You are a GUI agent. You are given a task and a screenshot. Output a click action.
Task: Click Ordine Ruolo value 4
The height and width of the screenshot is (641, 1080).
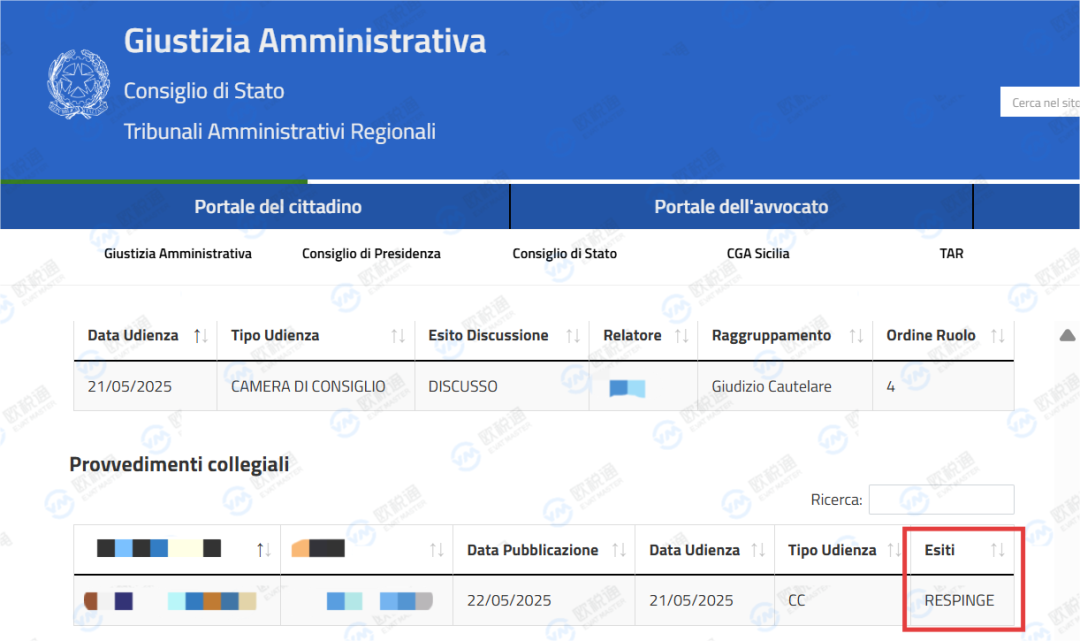pos(891,386)
